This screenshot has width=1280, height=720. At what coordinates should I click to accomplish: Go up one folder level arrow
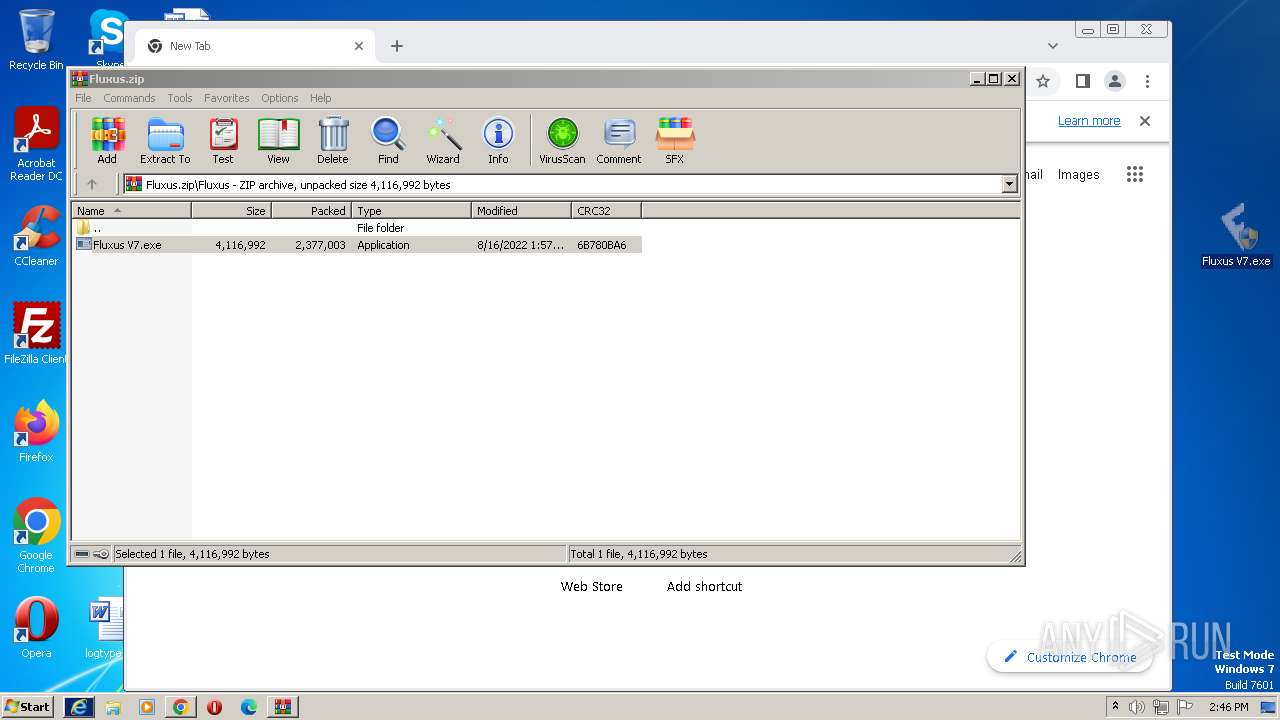[92, 184]
